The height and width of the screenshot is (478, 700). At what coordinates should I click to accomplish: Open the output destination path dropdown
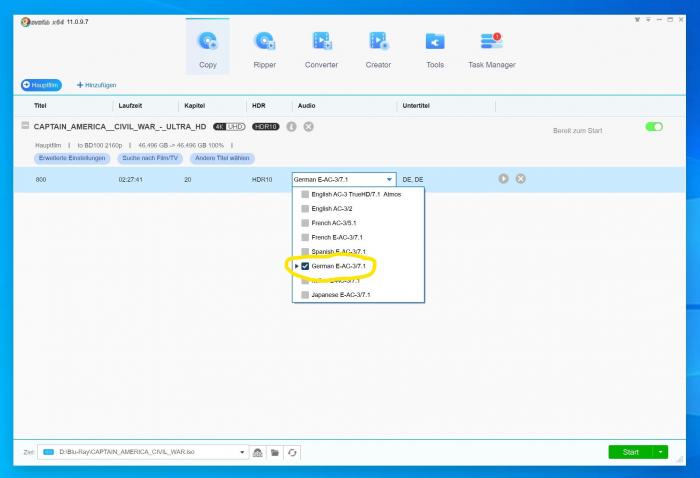tap(243, 452)
